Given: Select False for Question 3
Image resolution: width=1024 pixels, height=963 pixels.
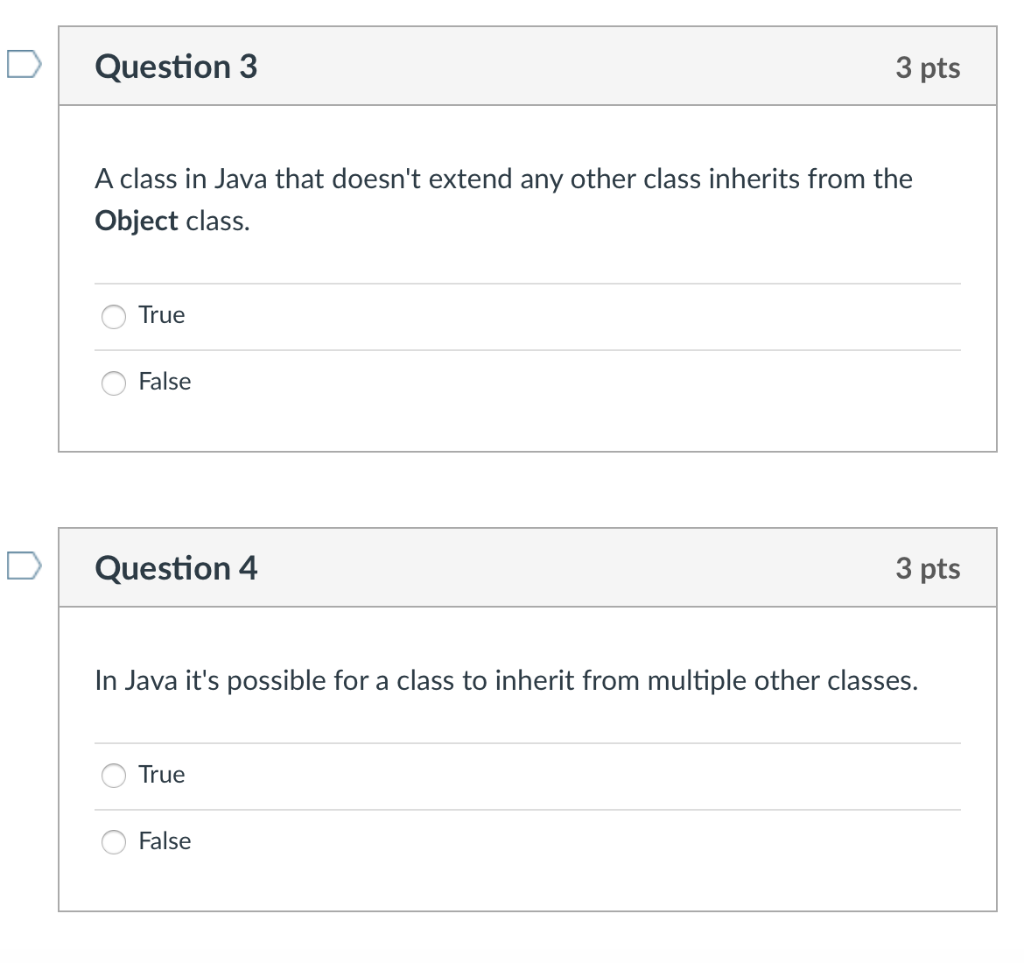Looking at the screenshot, I should tap(113, 383).
